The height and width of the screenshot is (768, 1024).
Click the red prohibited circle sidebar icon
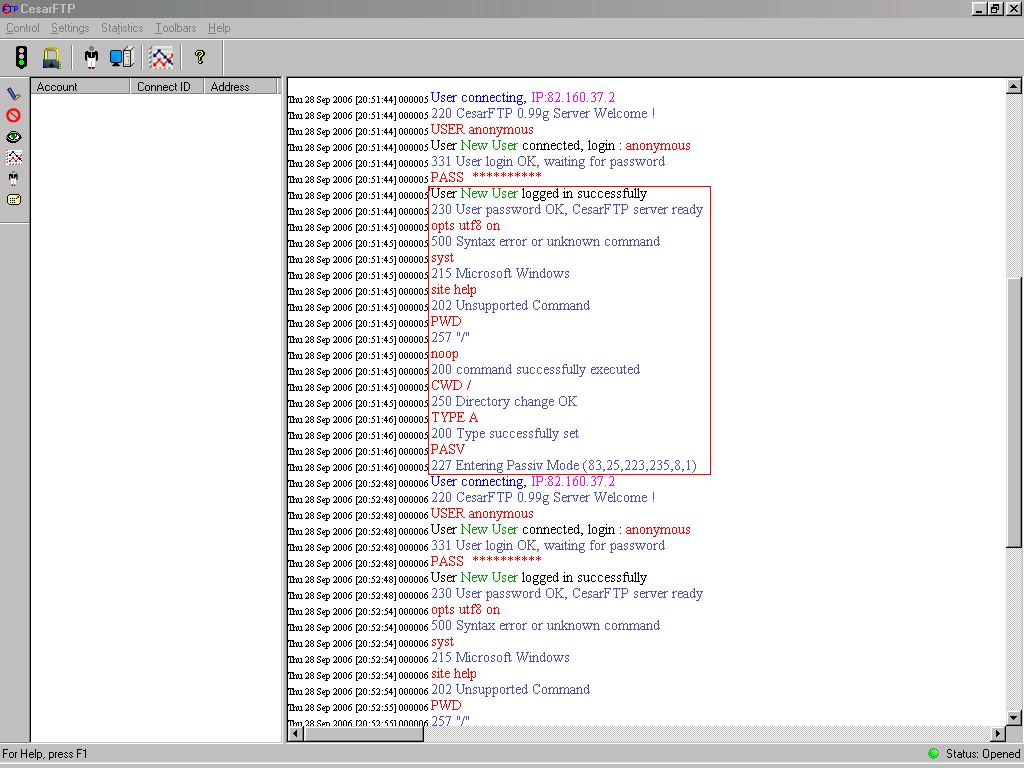13,116
